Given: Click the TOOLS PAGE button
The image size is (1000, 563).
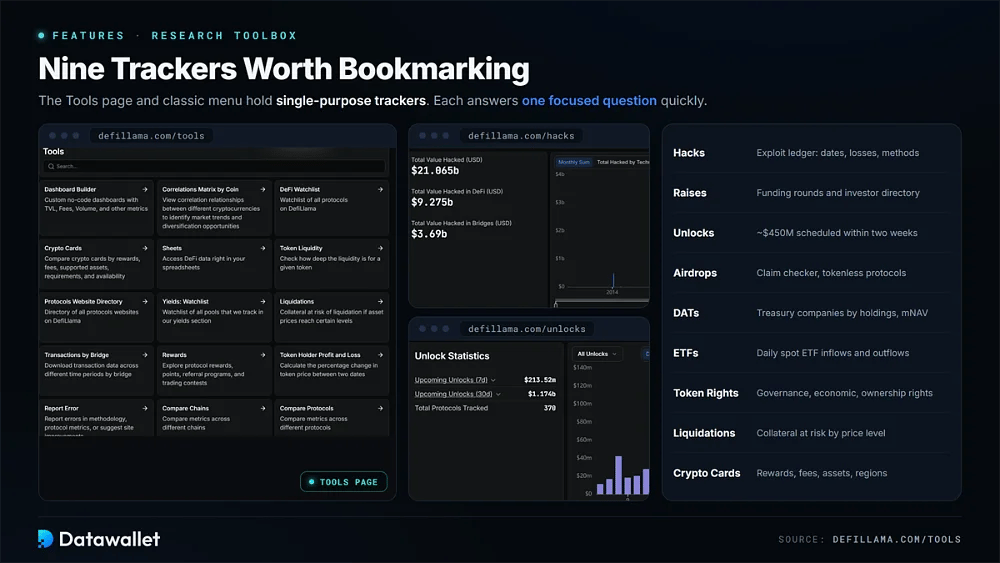Looking at the screenshot, I should 344,482.
